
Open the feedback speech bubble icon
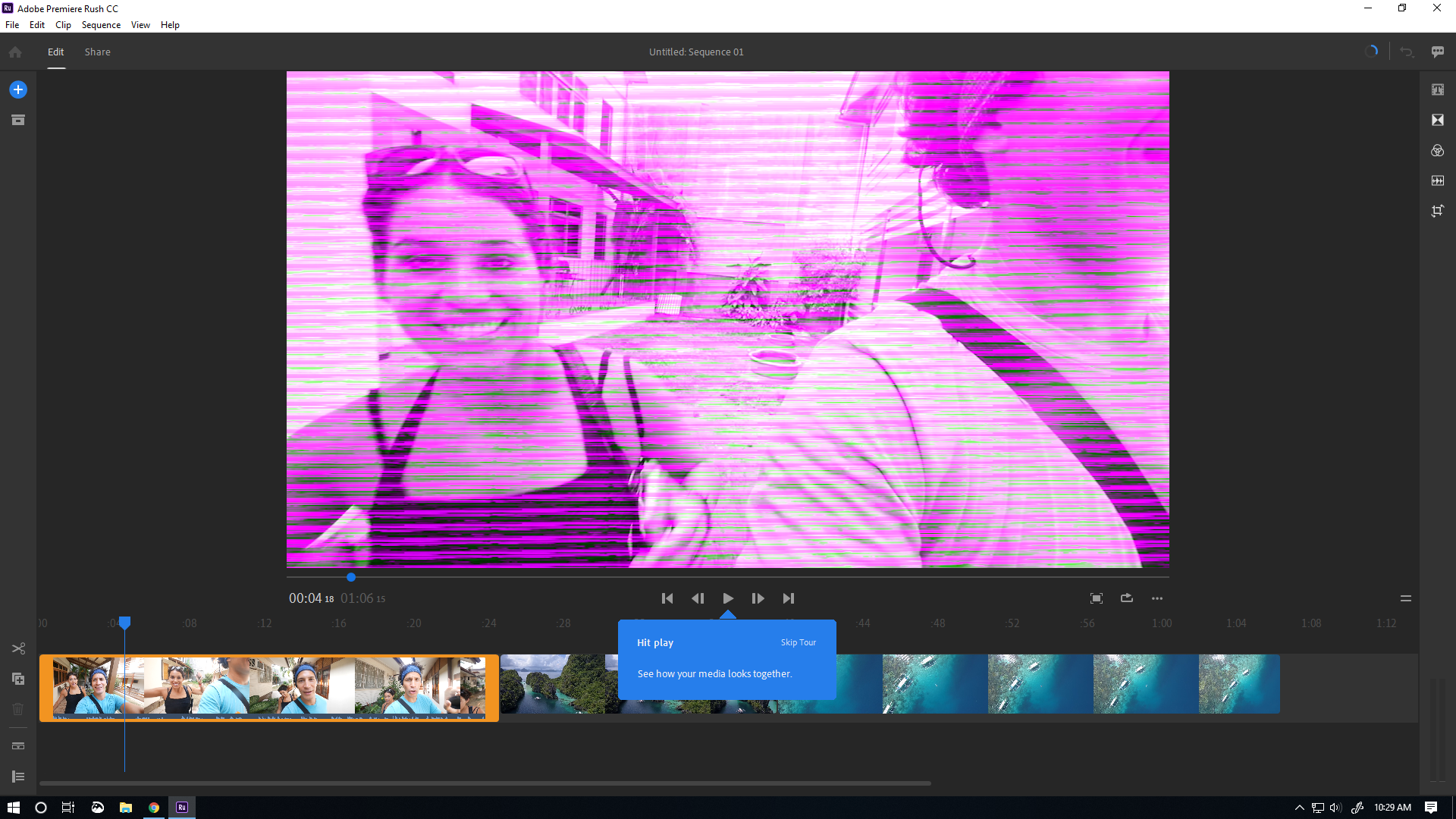click(1437, 52)
